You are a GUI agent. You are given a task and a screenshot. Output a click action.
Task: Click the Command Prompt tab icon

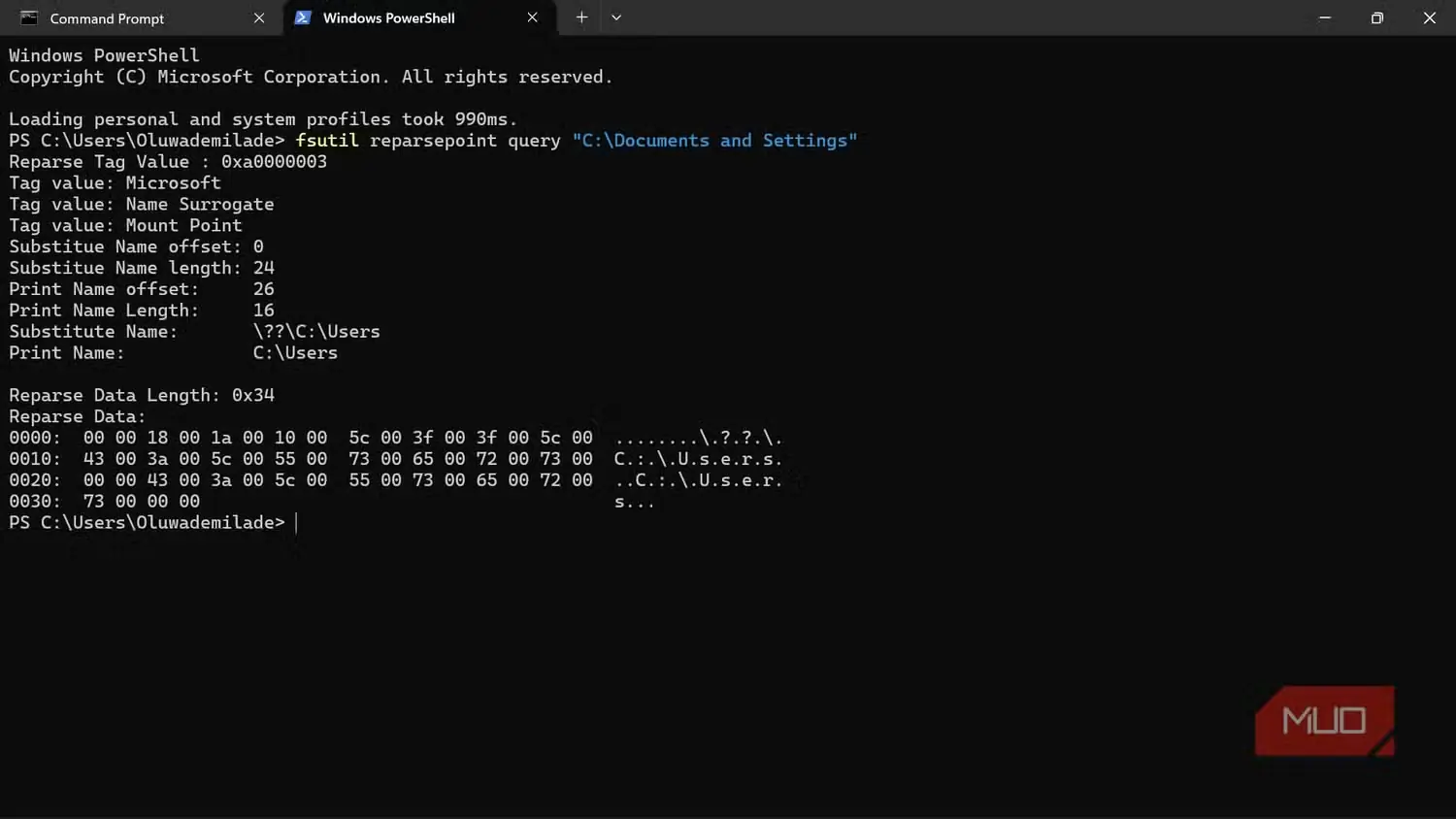coord(29,18)
